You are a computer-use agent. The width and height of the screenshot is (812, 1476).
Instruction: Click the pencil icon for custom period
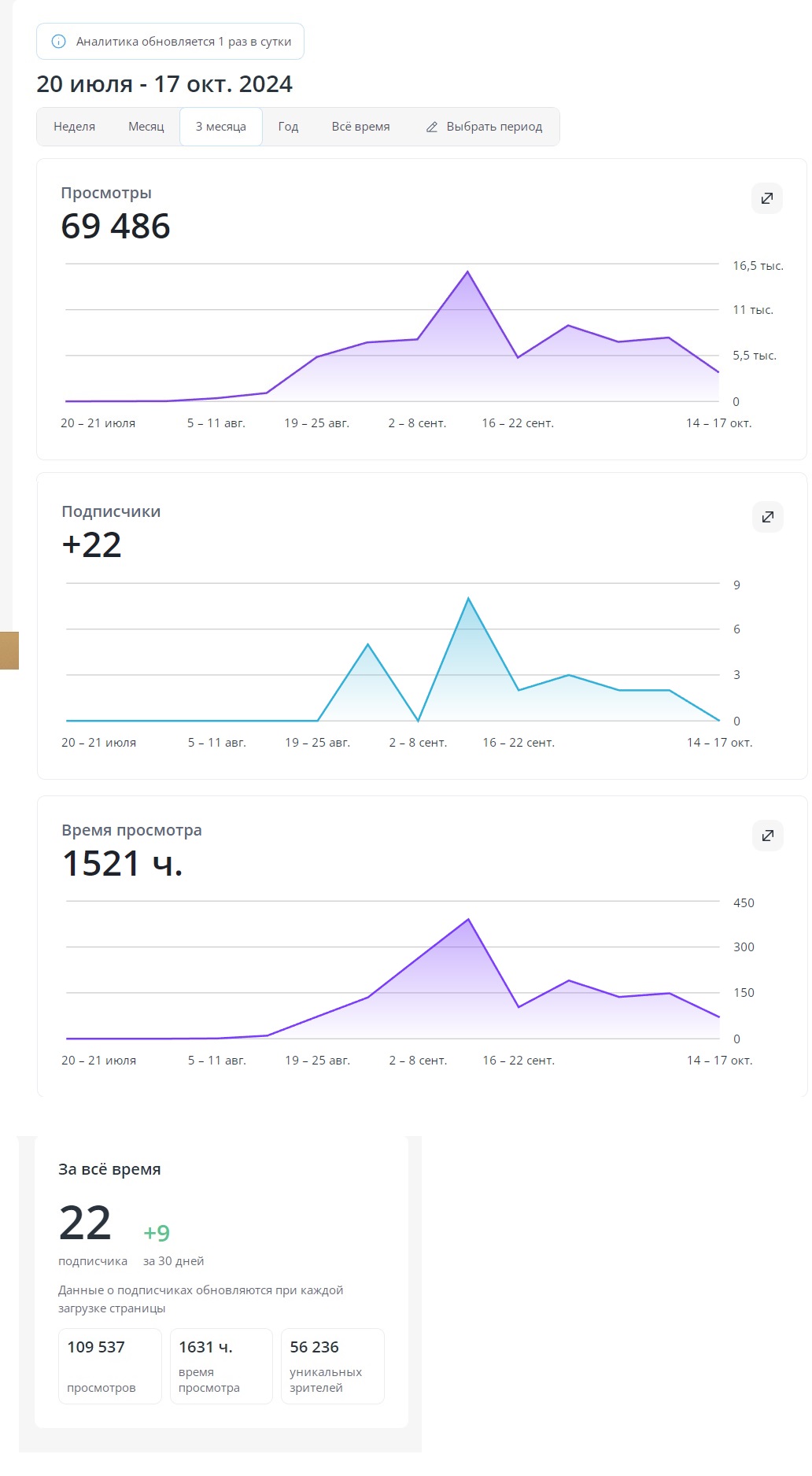tap(432, 127)
